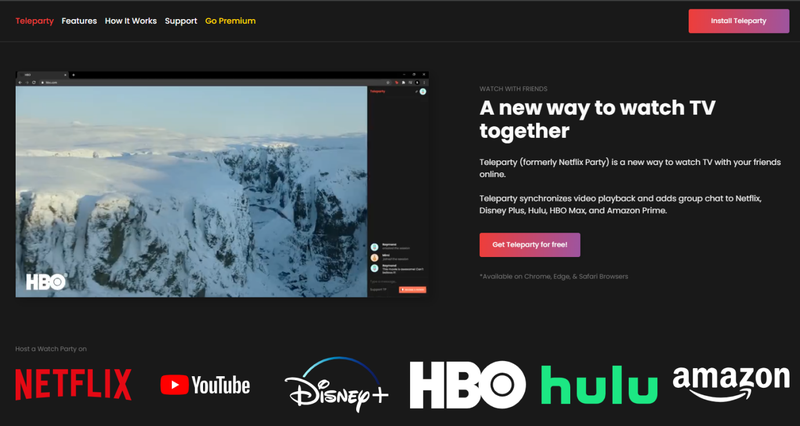Open the Go Premium link

[230, 20]
